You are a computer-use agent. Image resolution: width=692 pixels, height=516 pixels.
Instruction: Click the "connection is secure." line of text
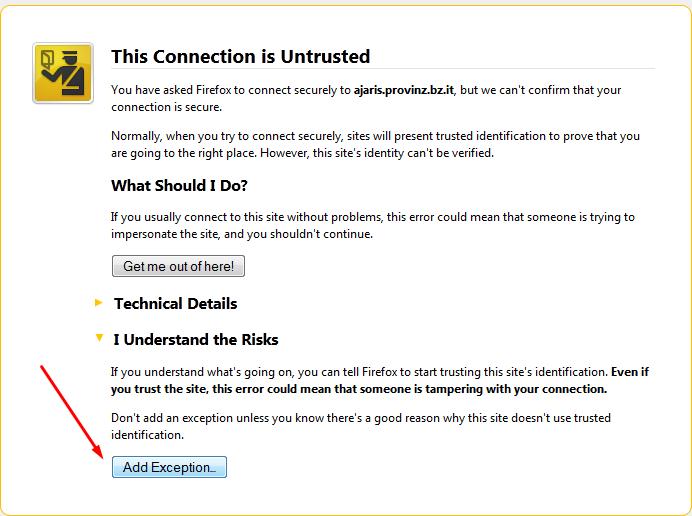(165, 106)
